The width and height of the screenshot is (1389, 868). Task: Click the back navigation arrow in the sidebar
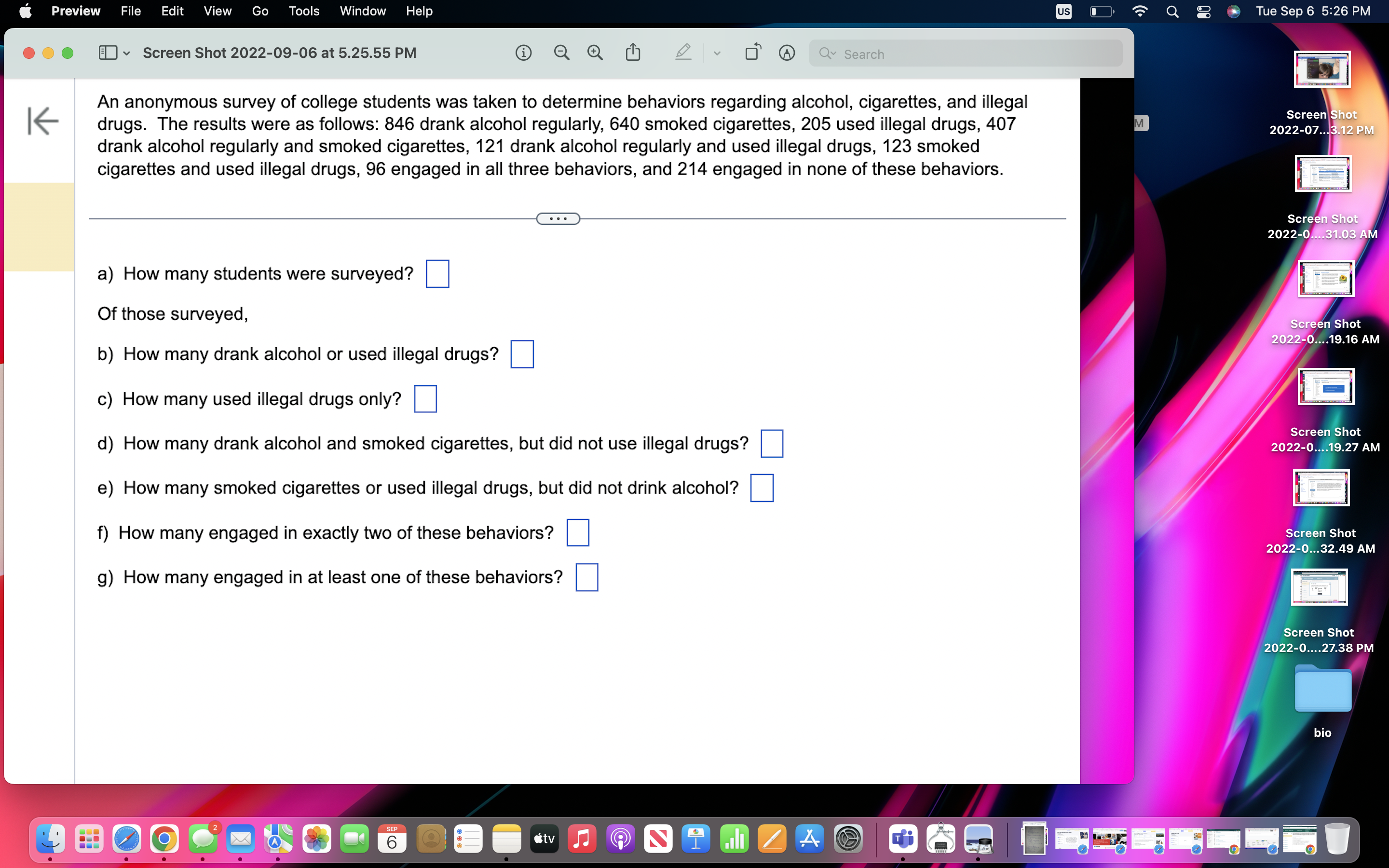pyautogui.click(x=42, y=121)
